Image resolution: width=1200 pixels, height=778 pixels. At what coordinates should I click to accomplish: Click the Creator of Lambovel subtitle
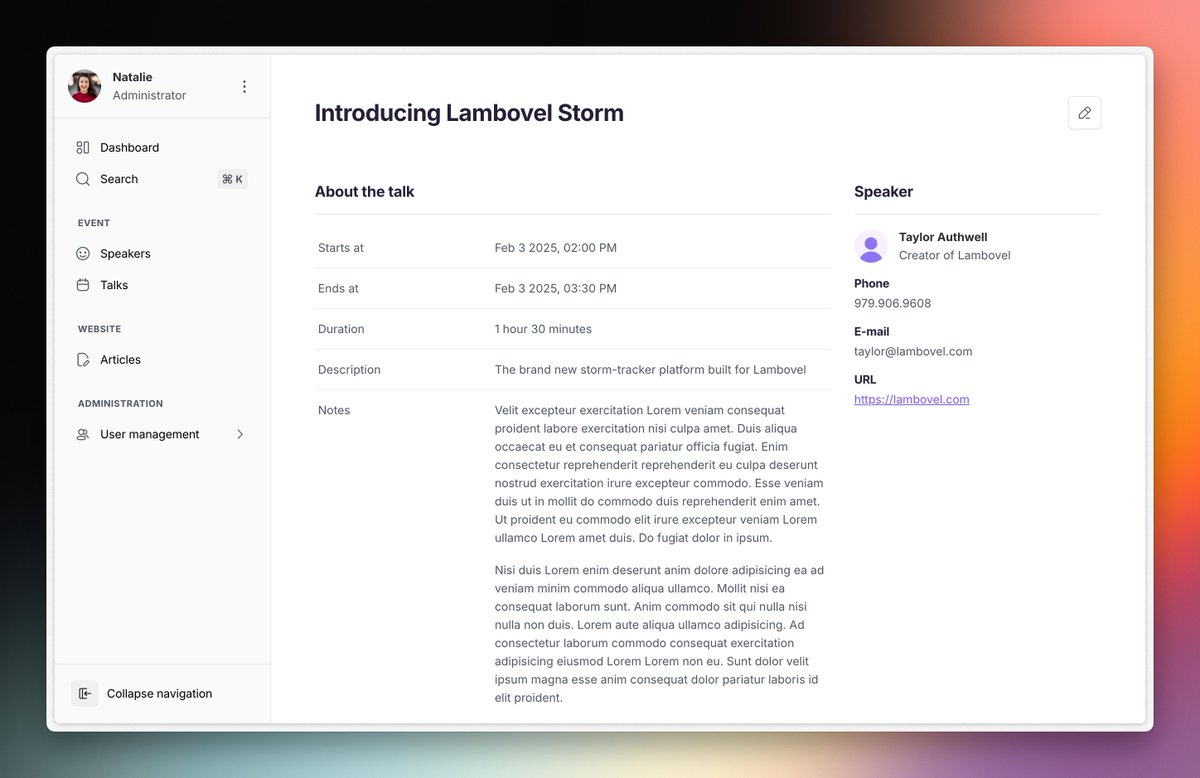click(955, 256)
